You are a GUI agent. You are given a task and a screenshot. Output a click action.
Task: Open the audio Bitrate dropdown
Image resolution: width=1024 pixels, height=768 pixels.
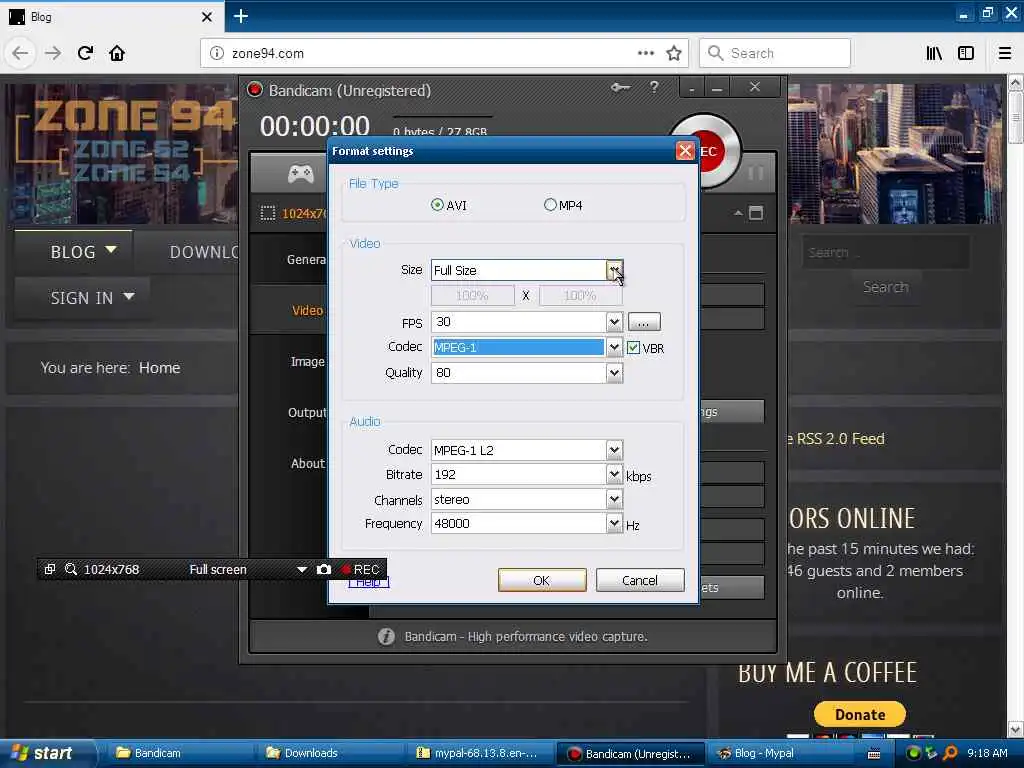coord(614,474)
